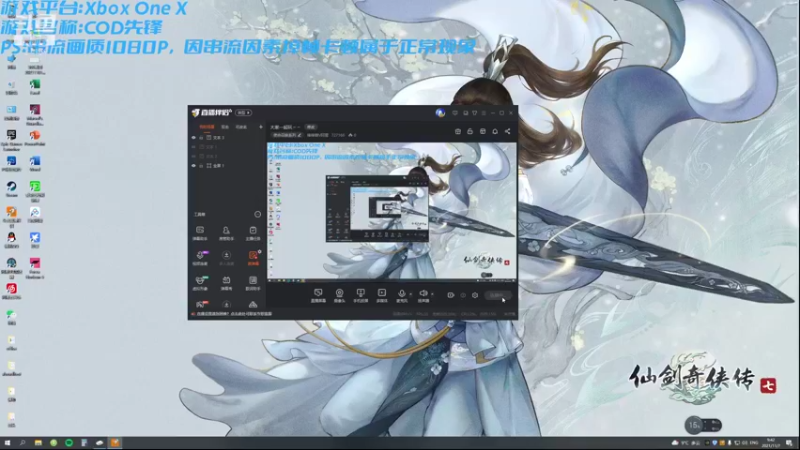Add a phone screen-cast source from the bottom toolbar
Screen dimensions: 800x450
(x=361, y=295)
